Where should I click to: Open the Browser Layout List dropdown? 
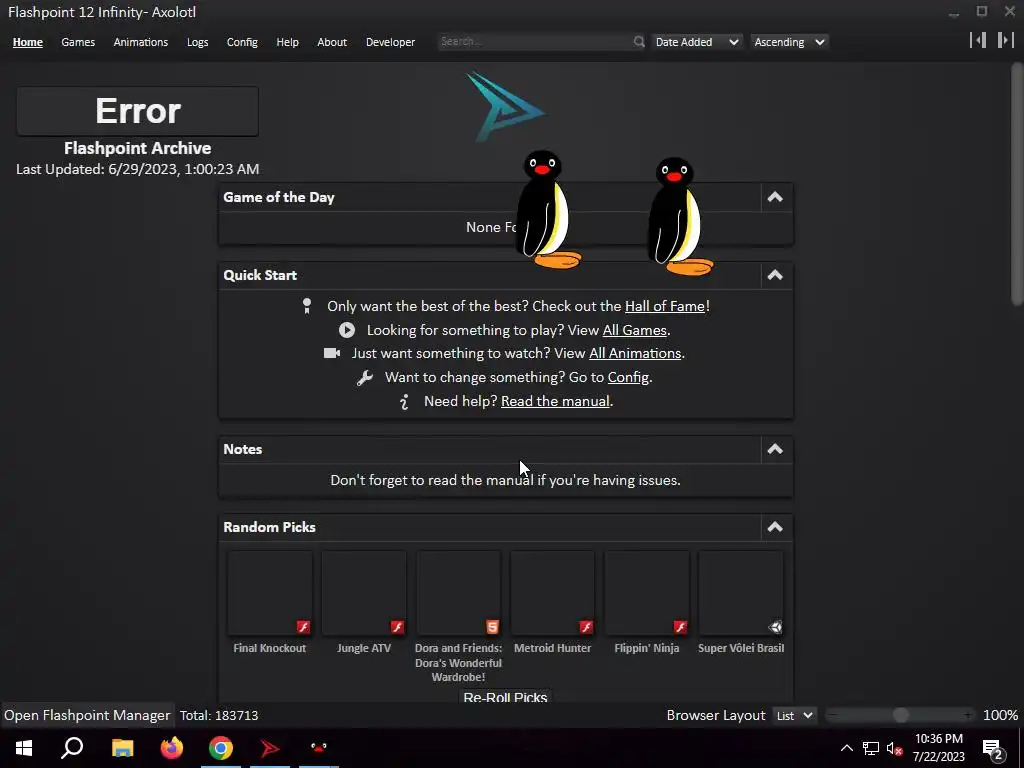[x=794, y=716]
